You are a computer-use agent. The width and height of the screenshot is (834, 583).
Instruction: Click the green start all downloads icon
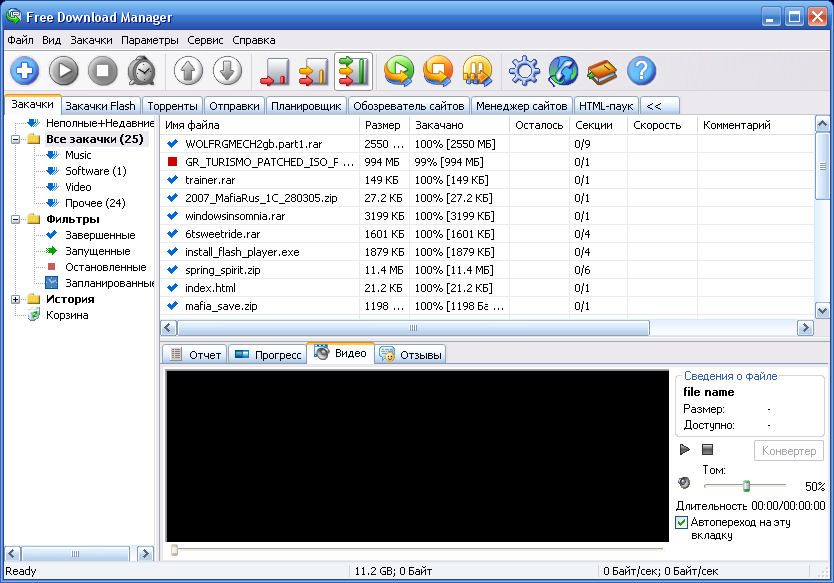[x=399, y=71]
